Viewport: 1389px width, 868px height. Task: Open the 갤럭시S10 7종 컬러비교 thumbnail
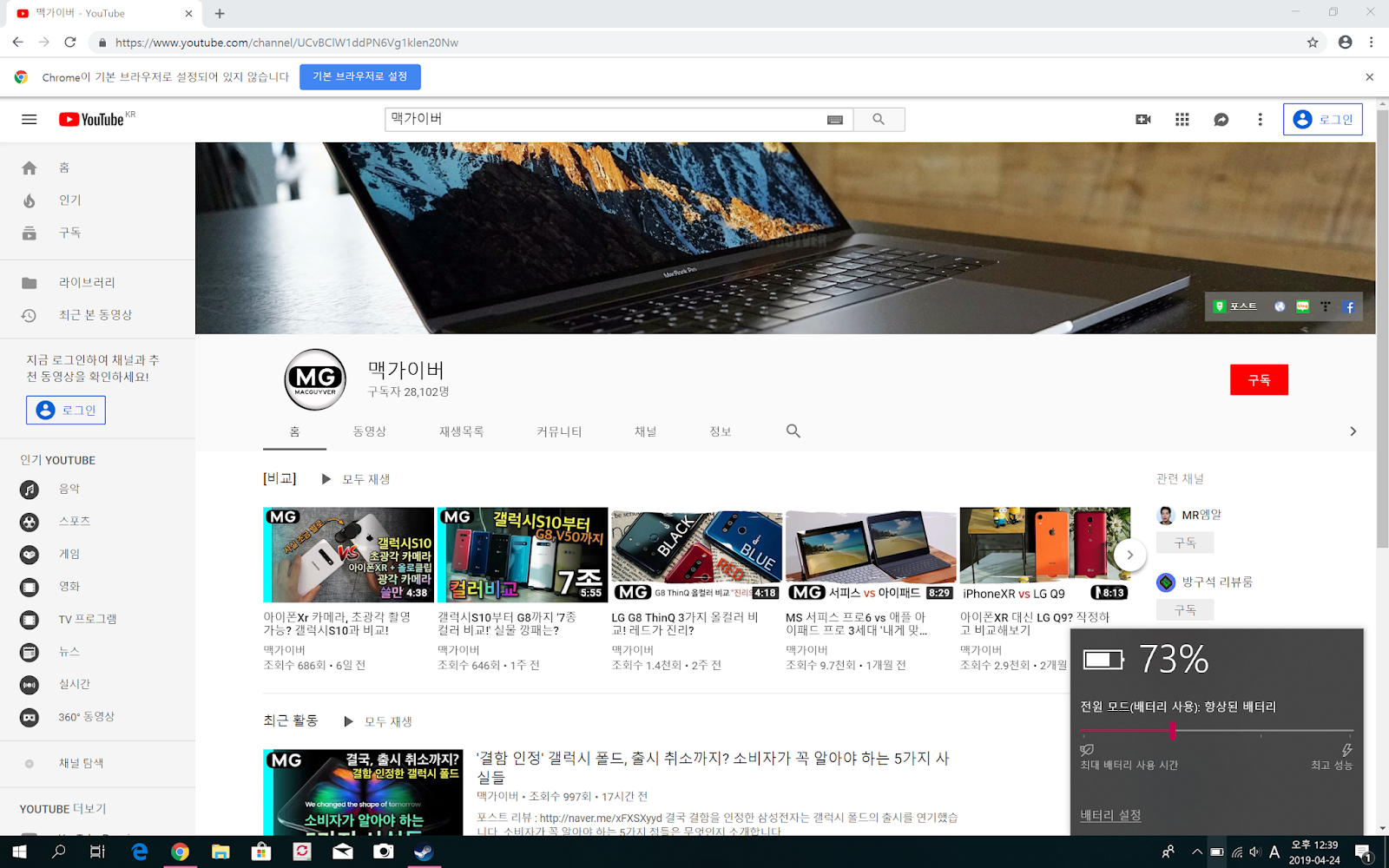pyautogui.click(x=523, y=555)
